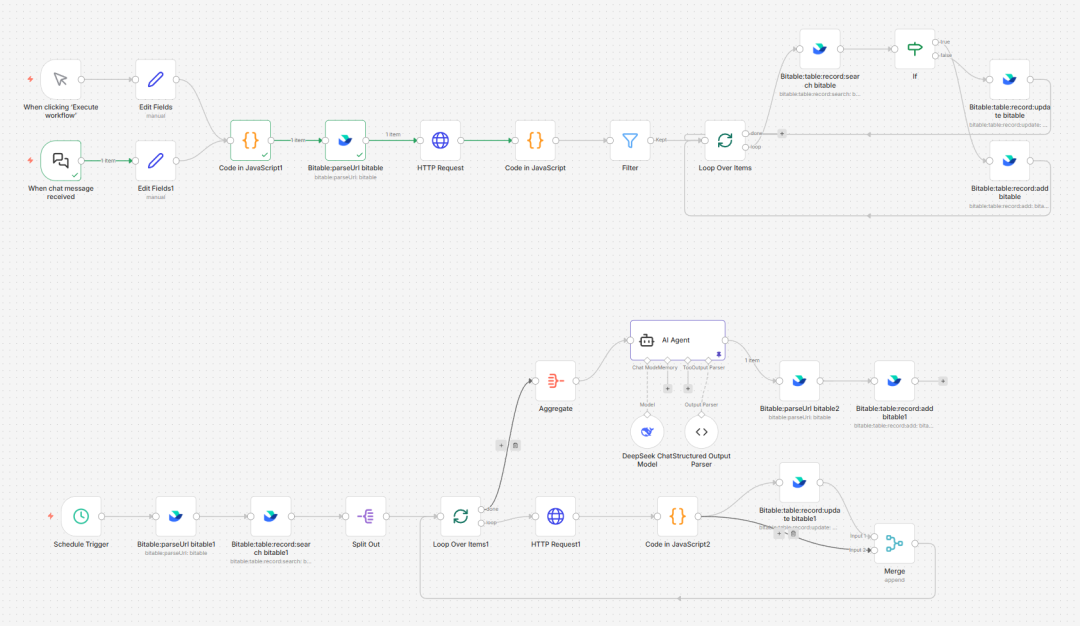Select the AI Agent node

pos(677,340)
